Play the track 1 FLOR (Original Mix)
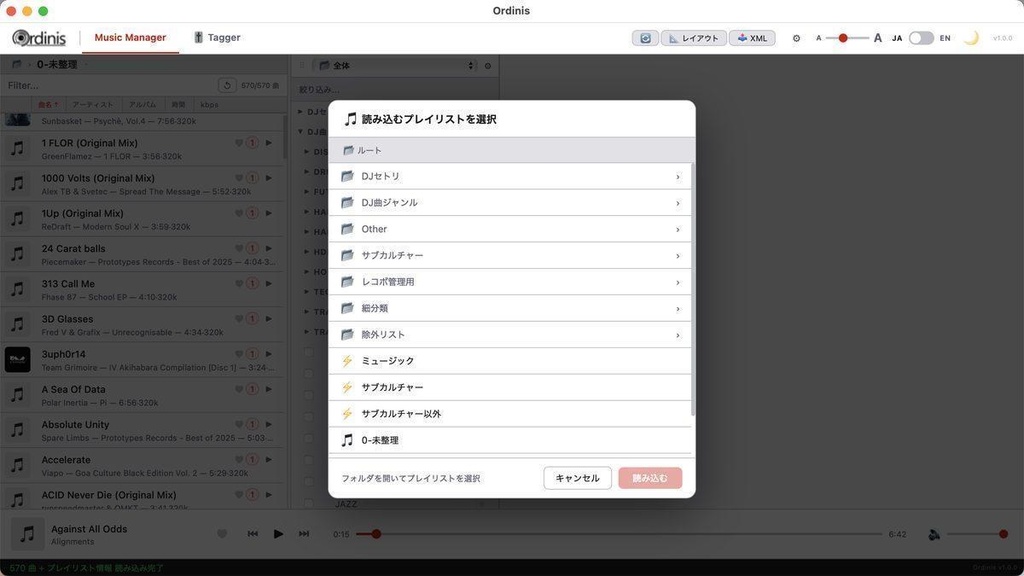Image resolution: width=1024 pixels, height=576 pixels. (269, 143)
